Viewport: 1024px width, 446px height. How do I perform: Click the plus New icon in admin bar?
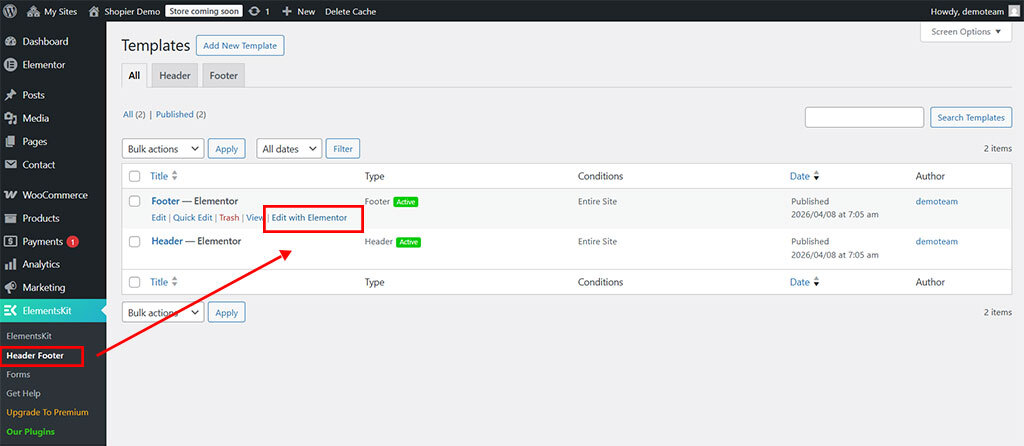tap(287, 11)
